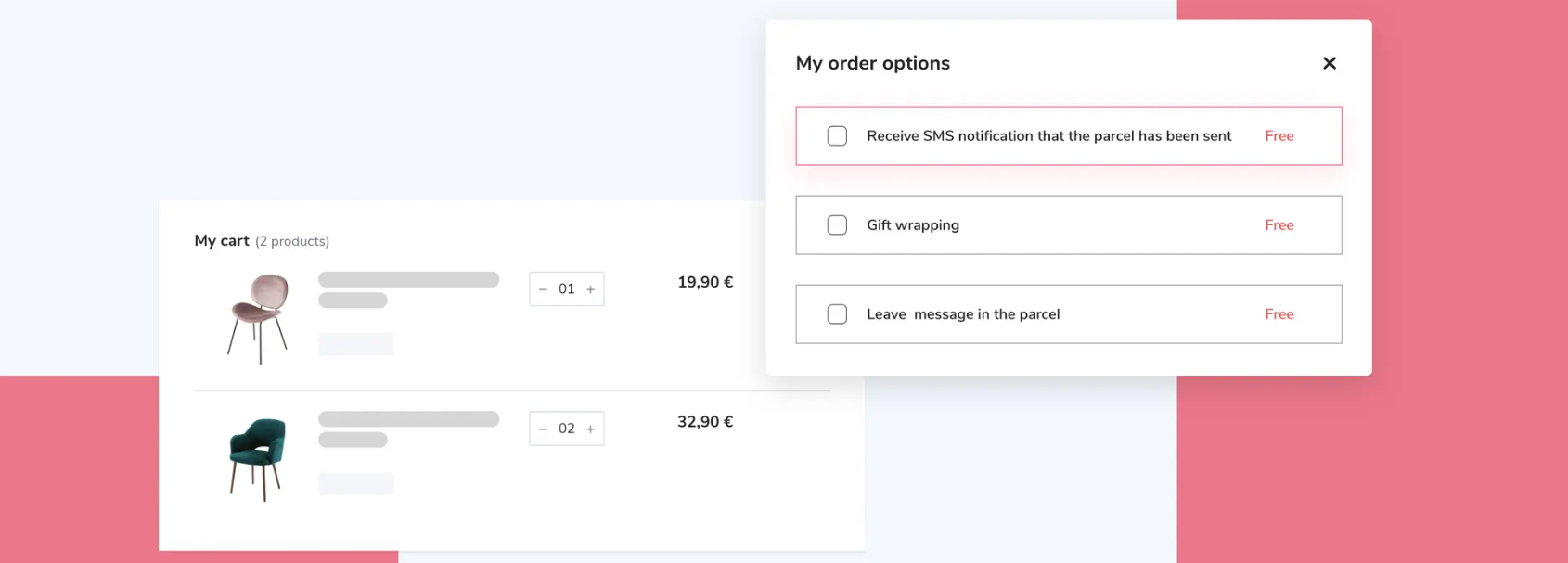
Task: Click the pink chair title placeholder
Action: point(408,279)
